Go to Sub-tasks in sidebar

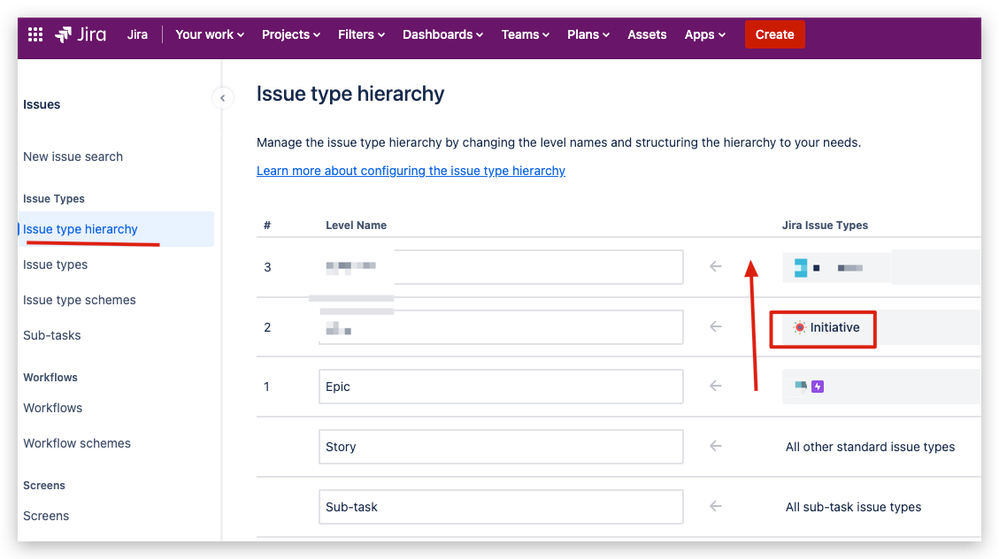[x=52, y=335]
